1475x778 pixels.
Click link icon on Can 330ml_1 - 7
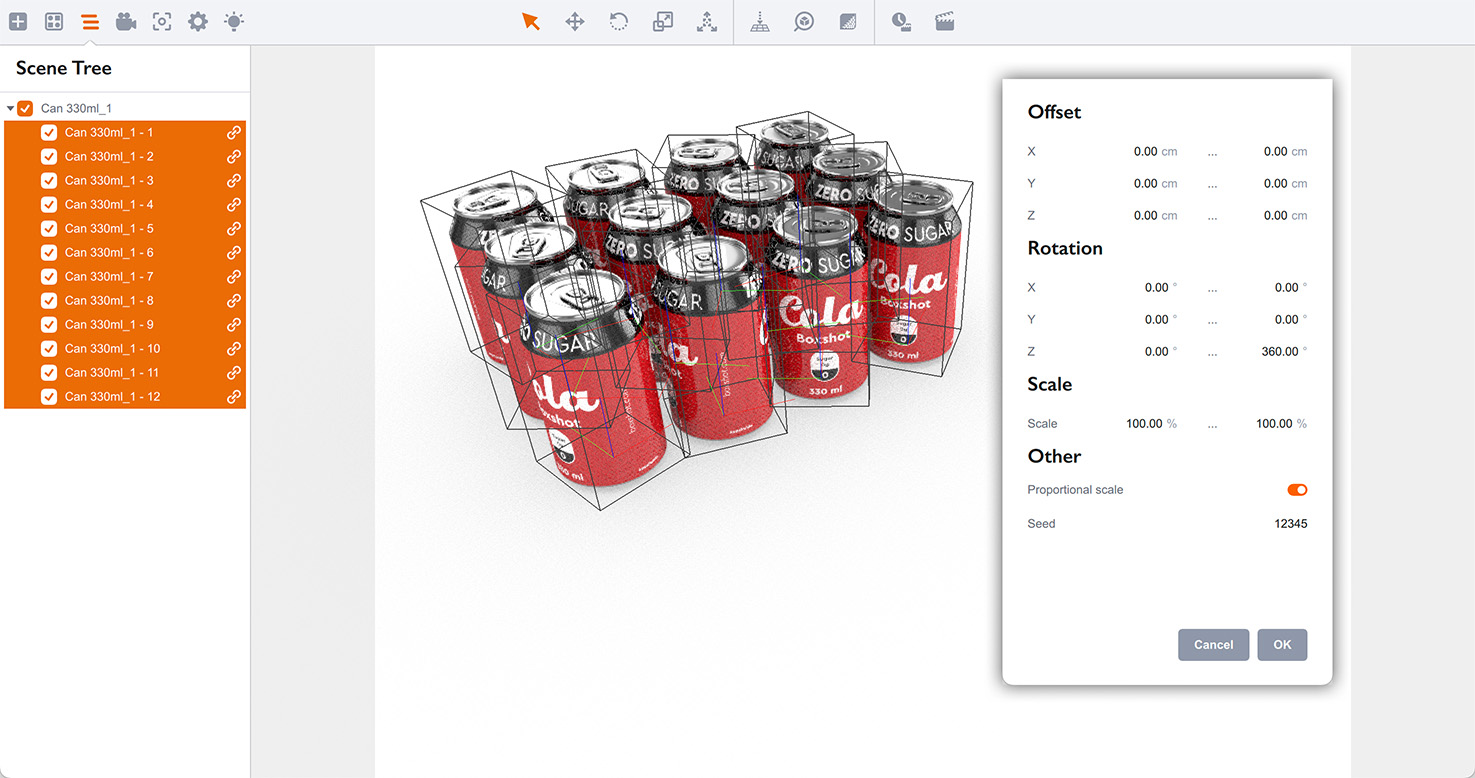[234, 276]
